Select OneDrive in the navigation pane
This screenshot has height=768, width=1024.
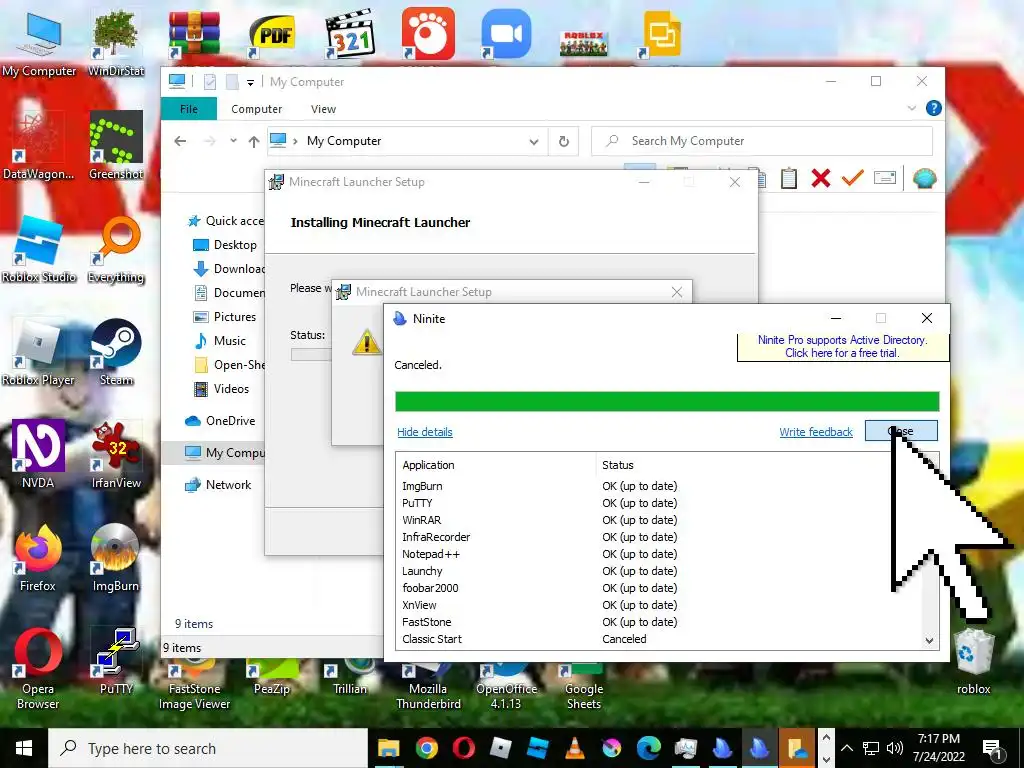(x=220, y=421)
